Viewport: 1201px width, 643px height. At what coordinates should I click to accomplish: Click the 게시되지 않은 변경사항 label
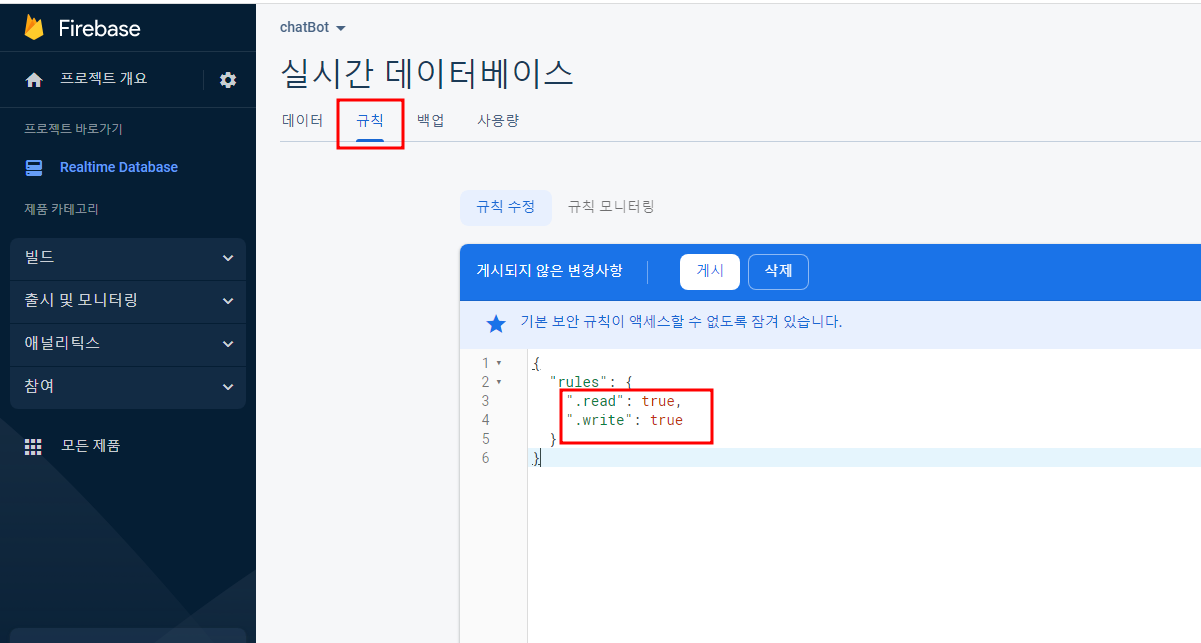549,271
